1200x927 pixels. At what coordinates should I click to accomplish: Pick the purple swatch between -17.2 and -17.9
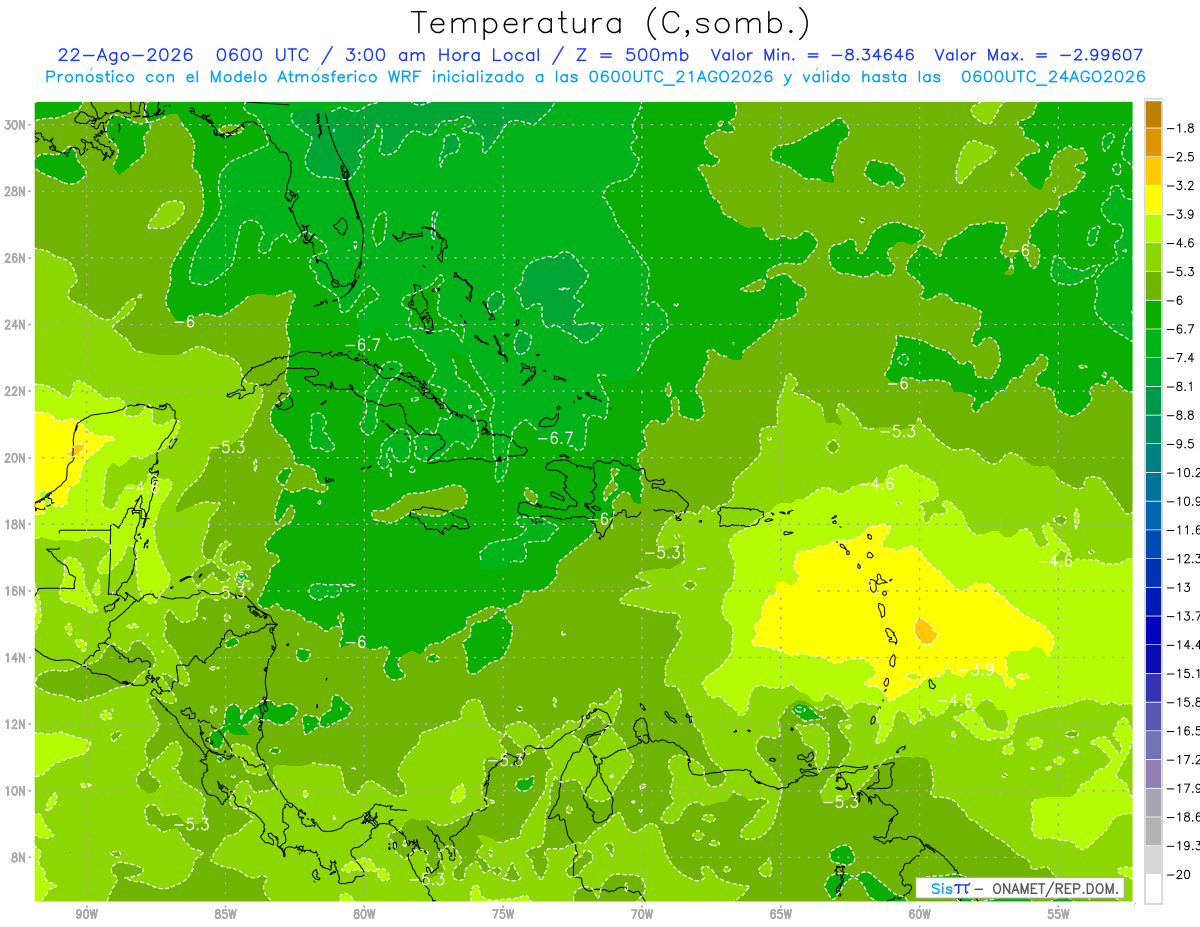point(1153,774)
